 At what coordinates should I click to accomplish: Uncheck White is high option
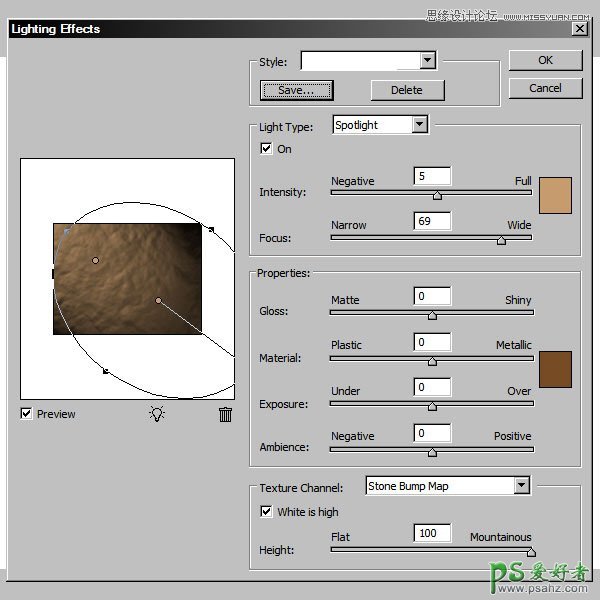click(266, 512)
